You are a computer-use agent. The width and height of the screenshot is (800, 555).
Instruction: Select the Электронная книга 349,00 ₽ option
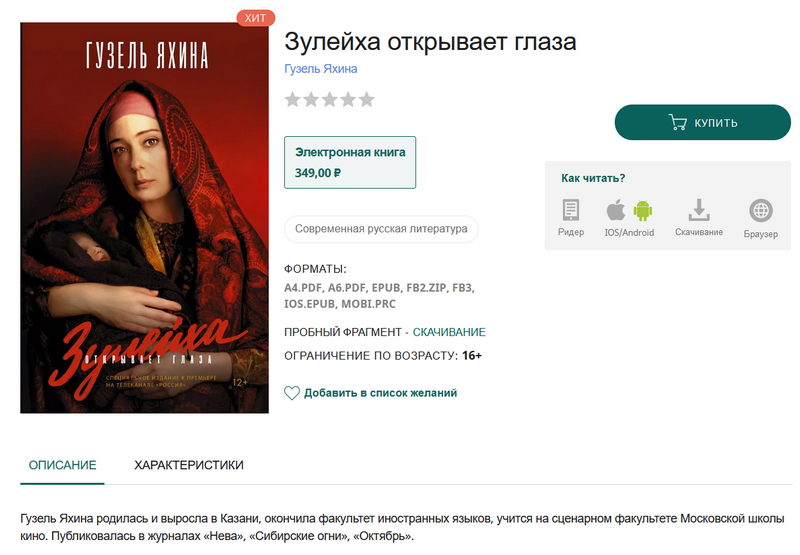coord(350,162)
